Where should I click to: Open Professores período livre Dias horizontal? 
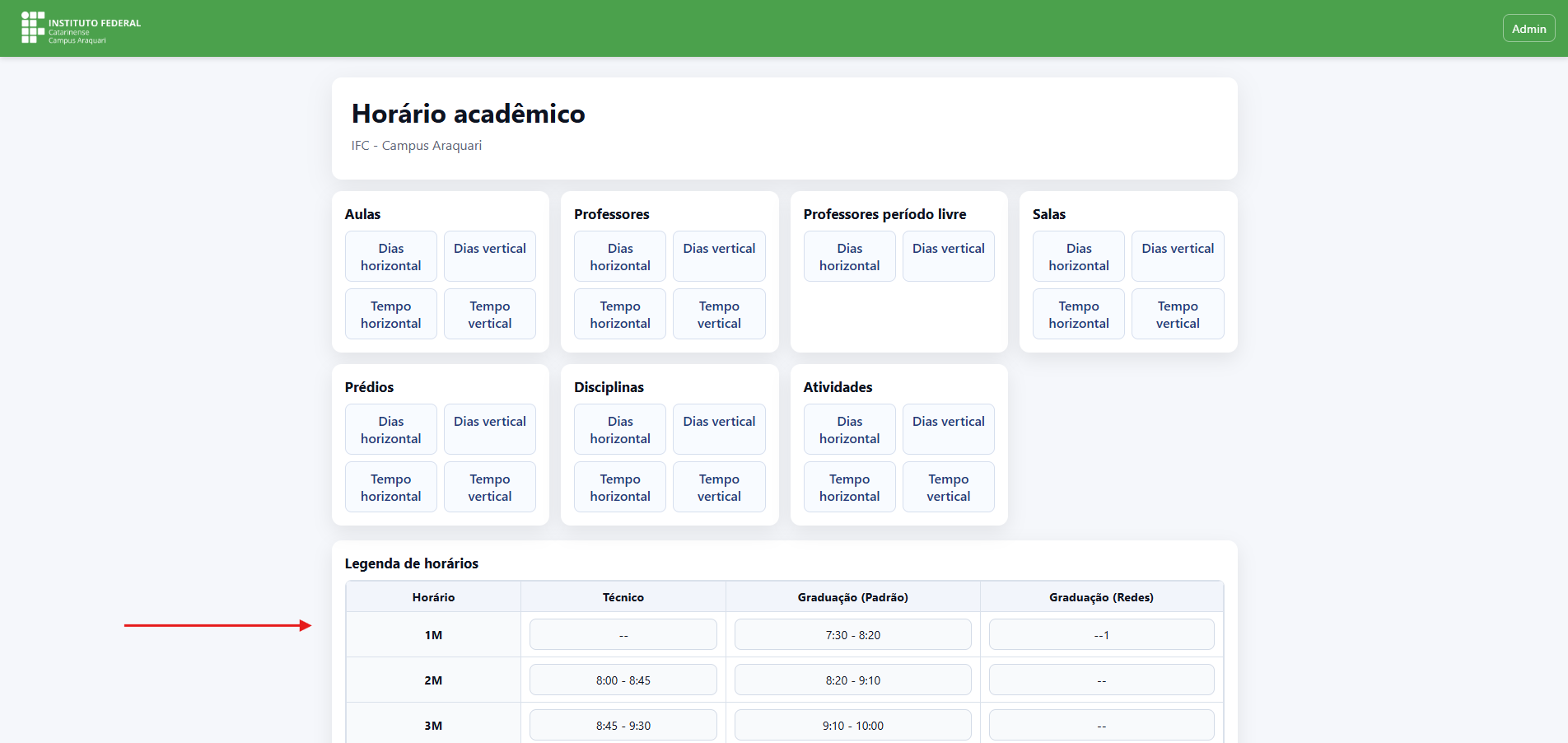849,257
